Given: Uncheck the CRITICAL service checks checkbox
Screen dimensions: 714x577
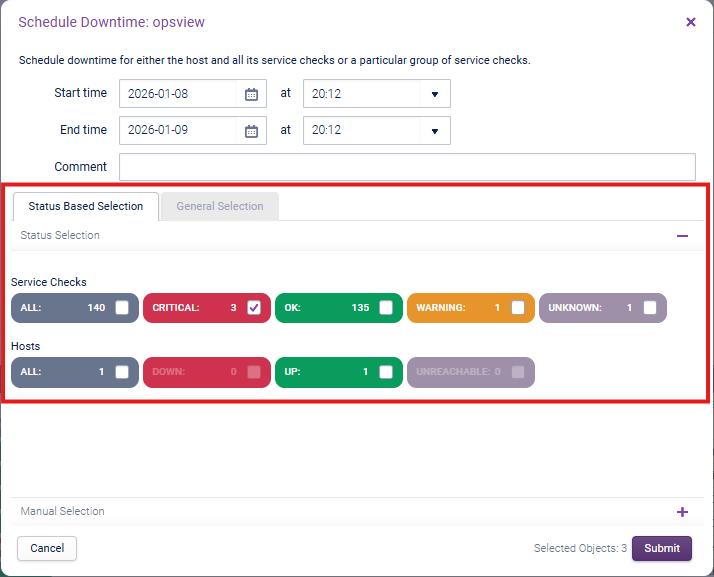Looking at the screenshot, I should click(x=254, y=308).
